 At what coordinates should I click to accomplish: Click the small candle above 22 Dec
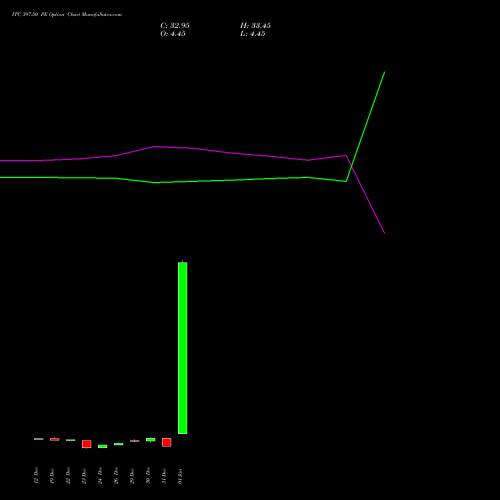click(x=71, y=440)
